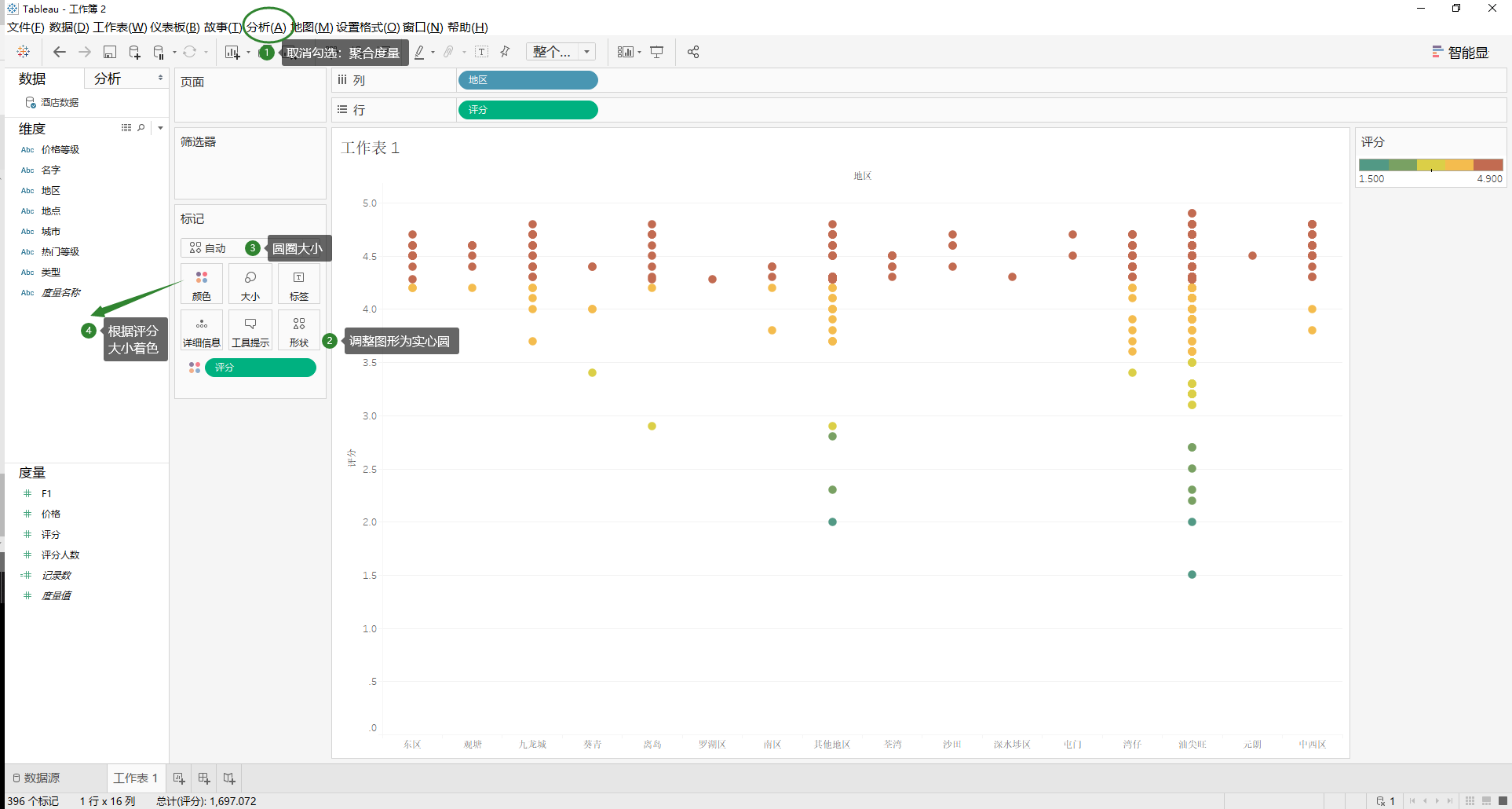Click the group members paperclip icon

[448, 52]
